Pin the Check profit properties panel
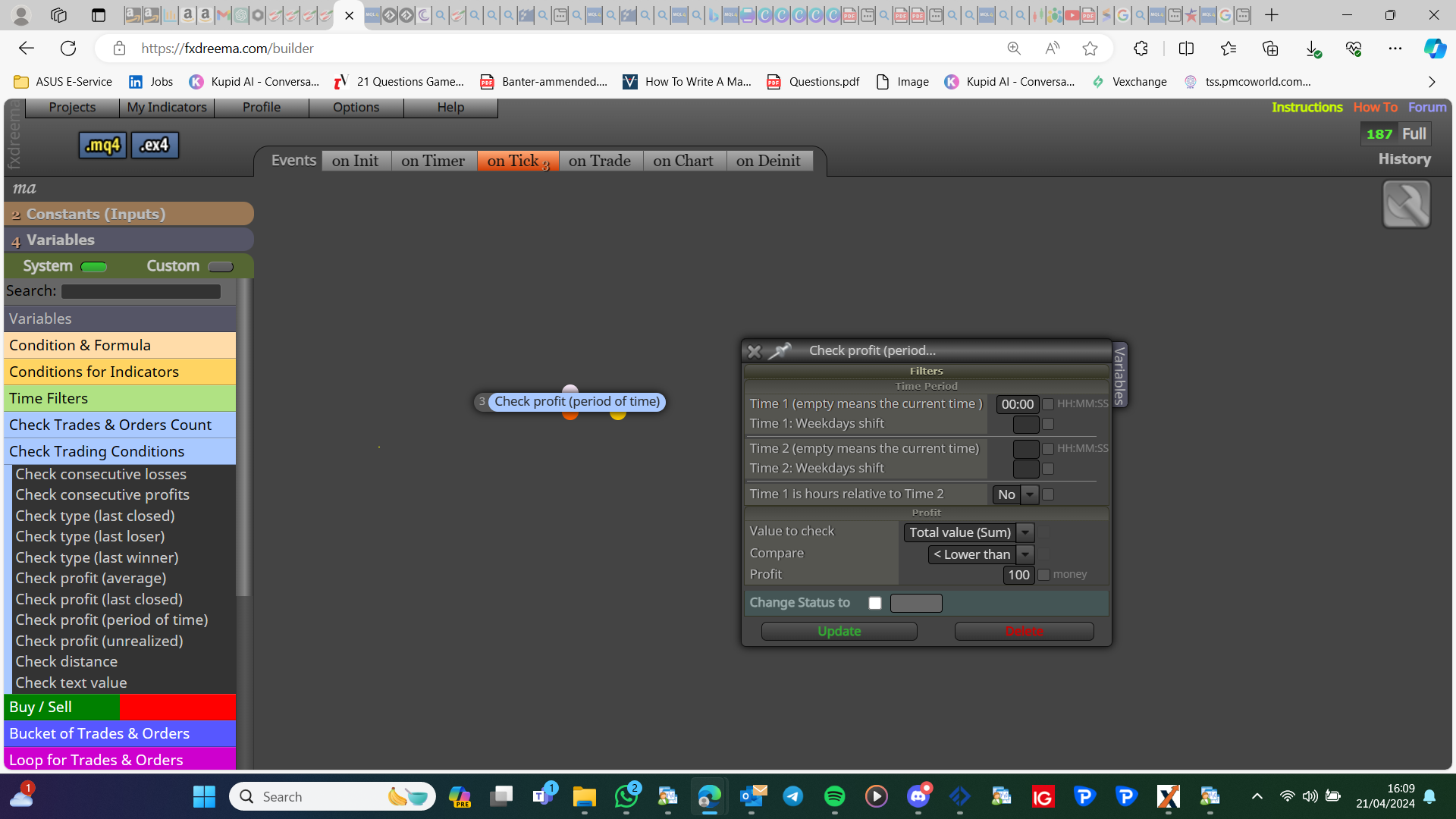 [x=779, y=350]
